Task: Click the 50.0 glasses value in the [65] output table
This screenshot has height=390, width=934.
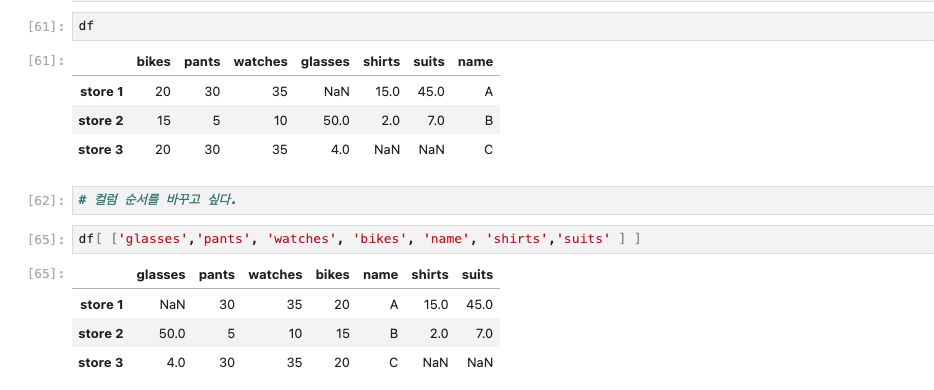Action: (172, 334)
